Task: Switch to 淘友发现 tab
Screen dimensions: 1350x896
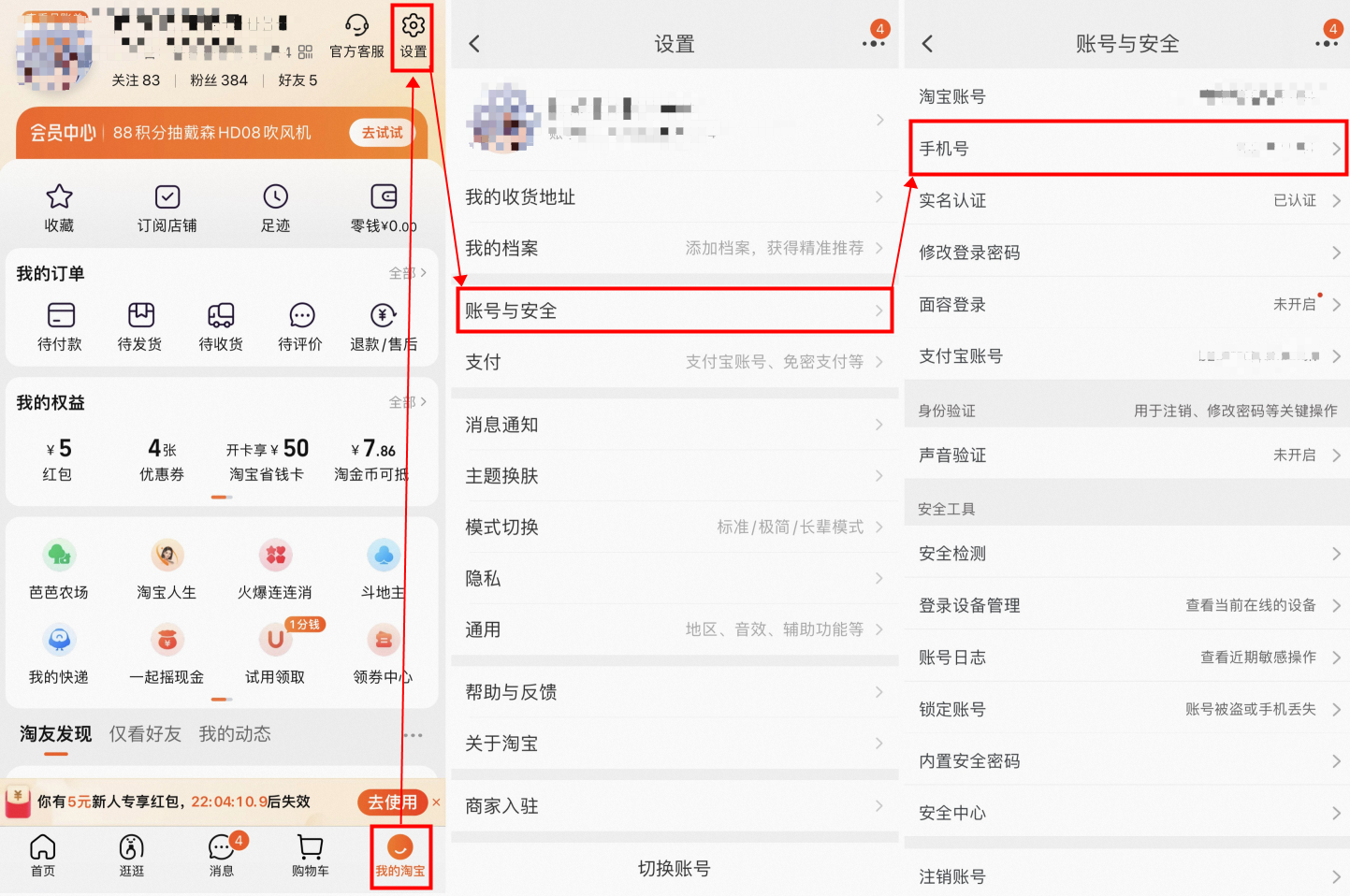Action: pyautogui.click(x=56, y=734)
